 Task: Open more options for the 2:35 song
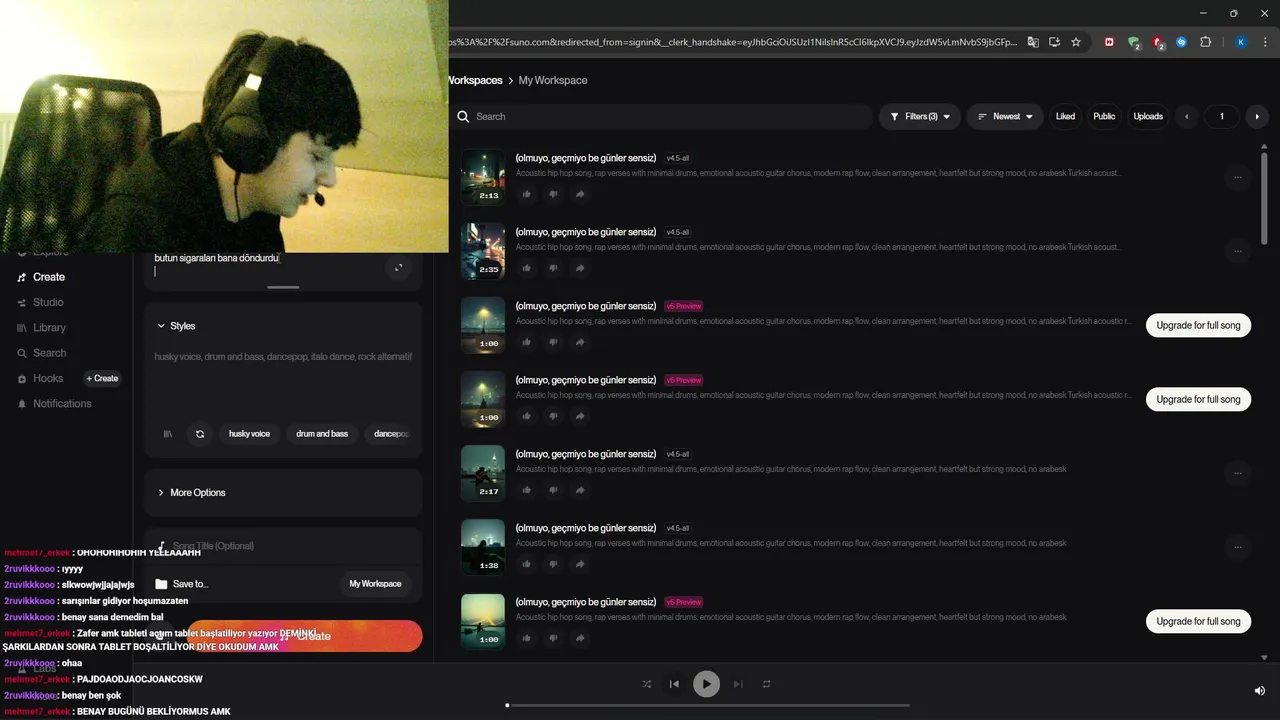coord(1238,251)
